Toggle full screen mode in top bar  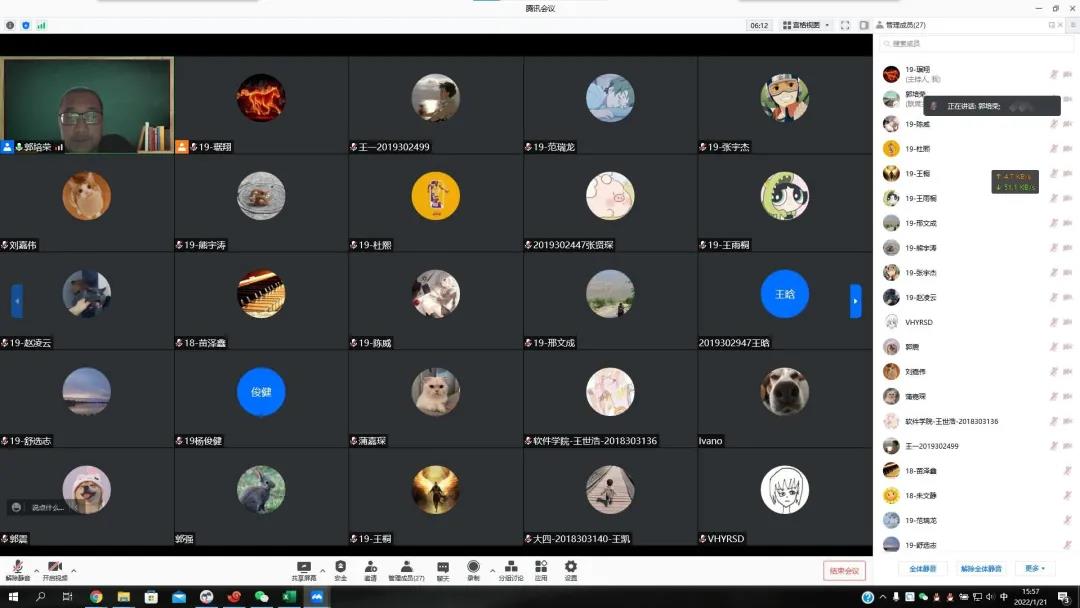845,25
